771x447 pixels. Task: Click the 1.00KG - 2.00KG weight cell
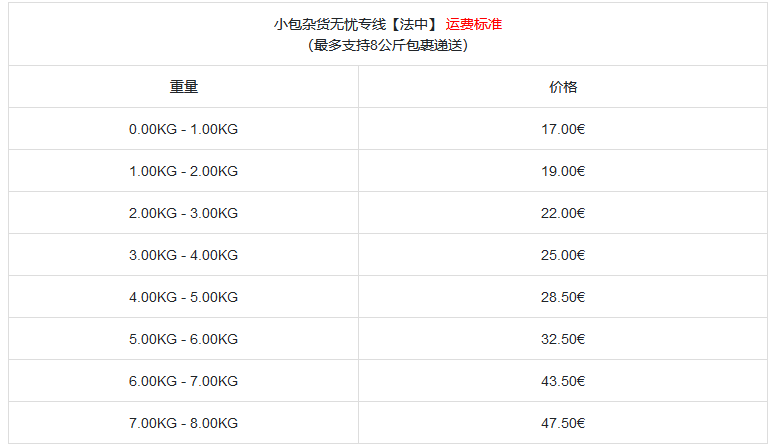click(184, 171)
